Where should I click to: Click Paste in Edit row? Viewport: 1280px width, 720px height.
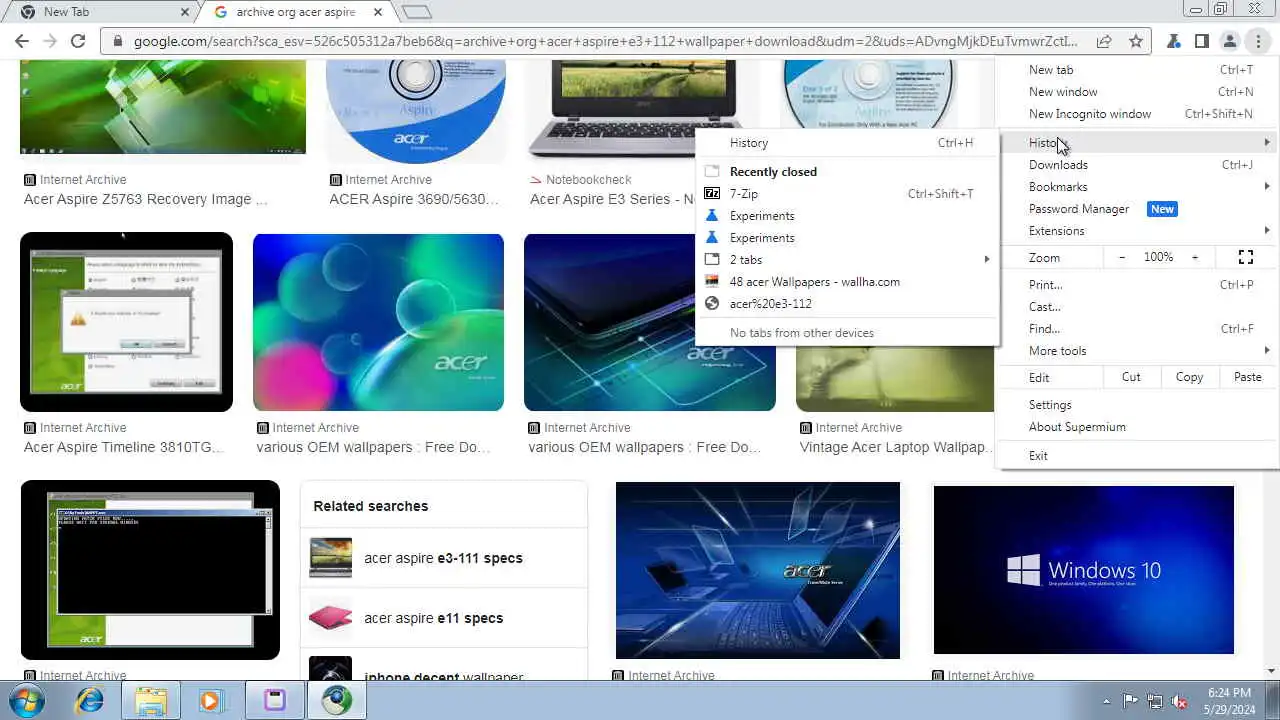point(1248,377)
